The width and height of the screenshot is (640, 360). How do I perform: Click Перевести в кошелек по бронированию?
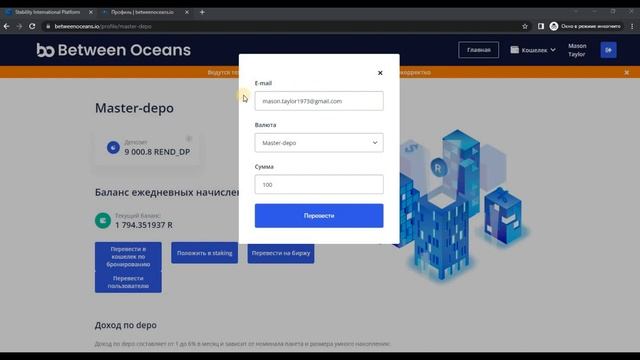(128, 256)
